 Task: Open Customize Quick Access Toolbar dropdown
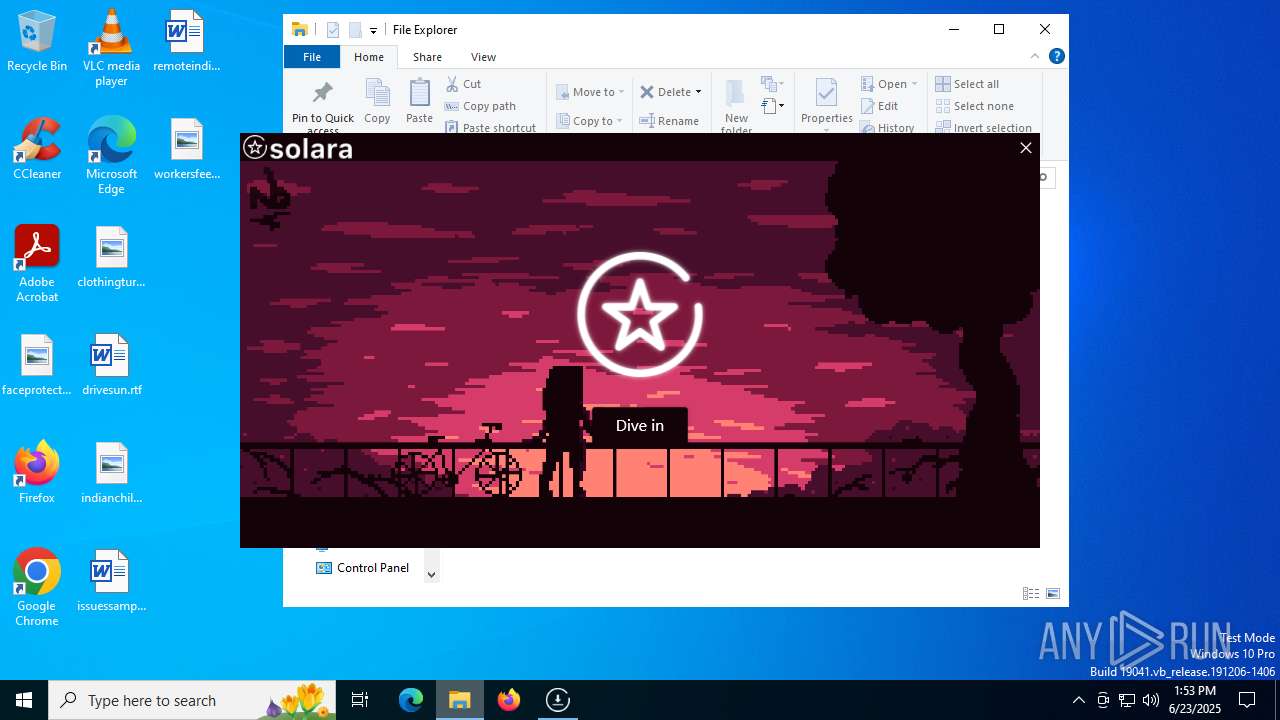pos(373,30)
